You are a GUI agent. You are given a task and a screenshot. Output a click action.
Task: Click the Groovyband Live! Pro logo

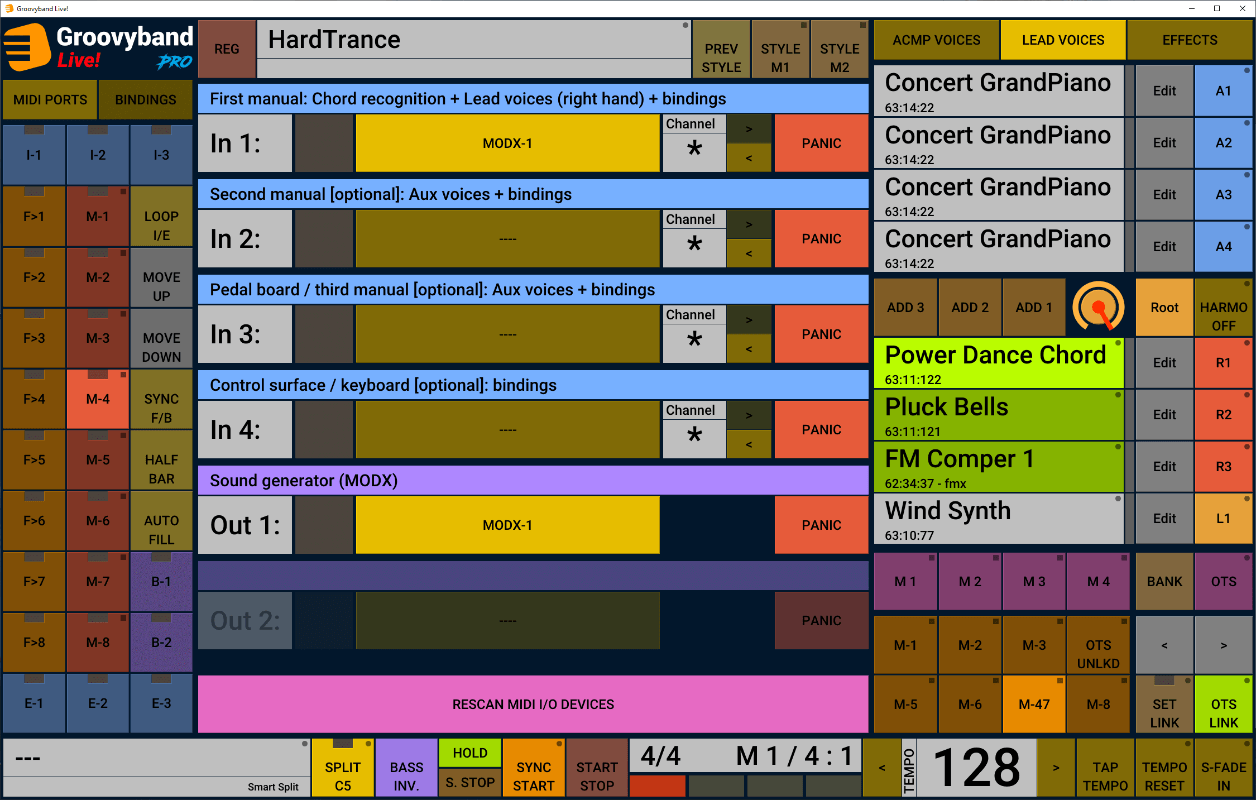[98, 47]
